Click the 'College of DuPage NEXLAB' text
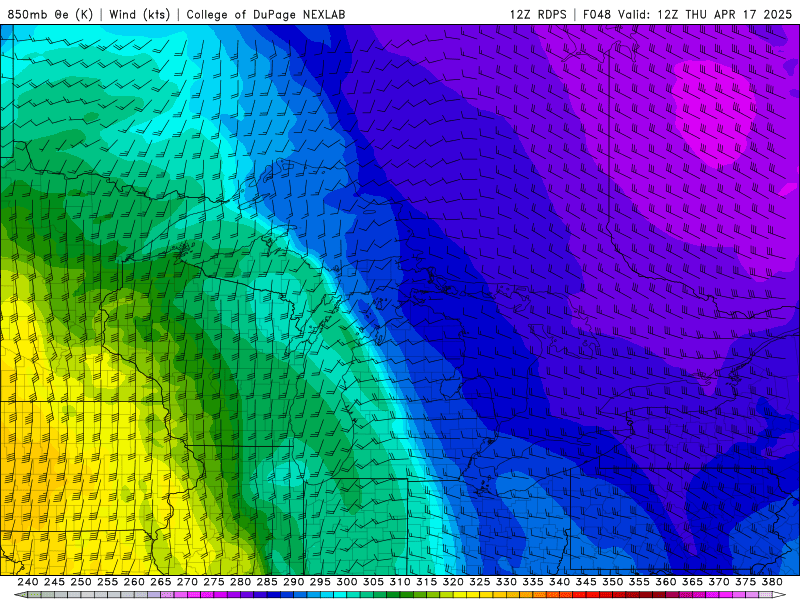The width and height of the screenshot is (800, 600). tap(266, 14)
